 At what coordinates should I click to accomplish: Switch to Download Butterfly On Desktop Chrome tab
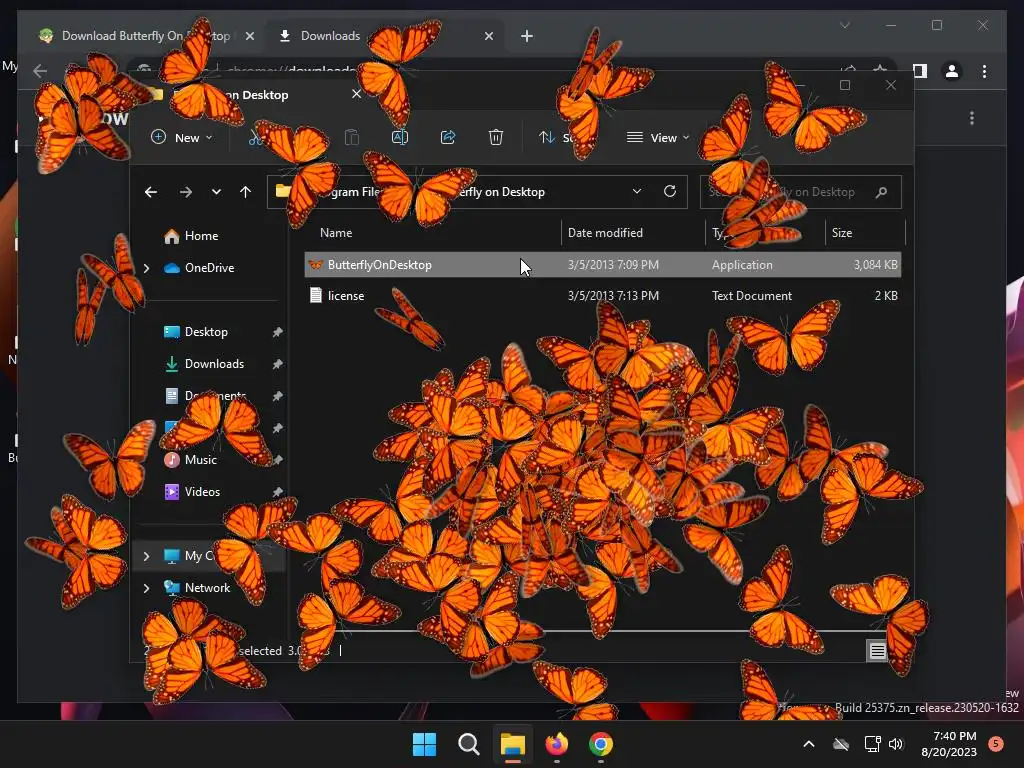click(x=146, y=36)
